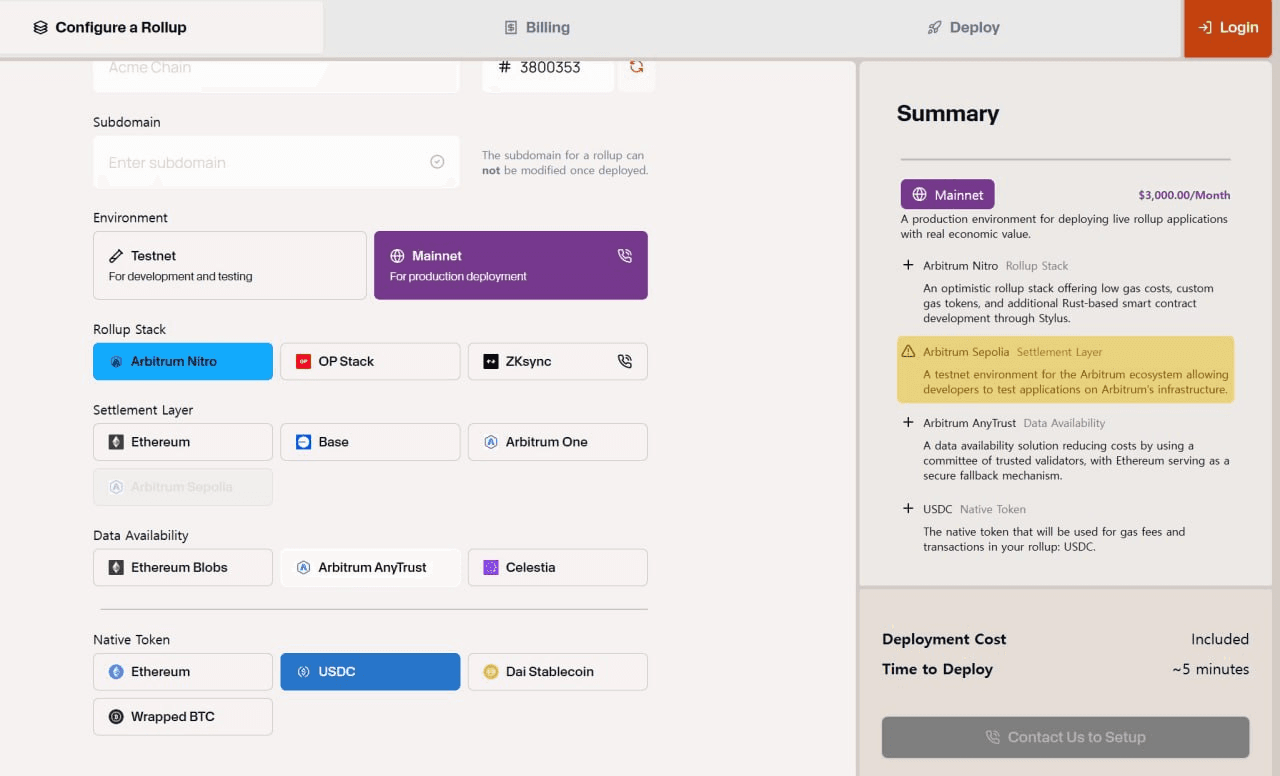Expand the Arbitrum AnyTrust summary item

pyautogui.click(x=908, y=422)
